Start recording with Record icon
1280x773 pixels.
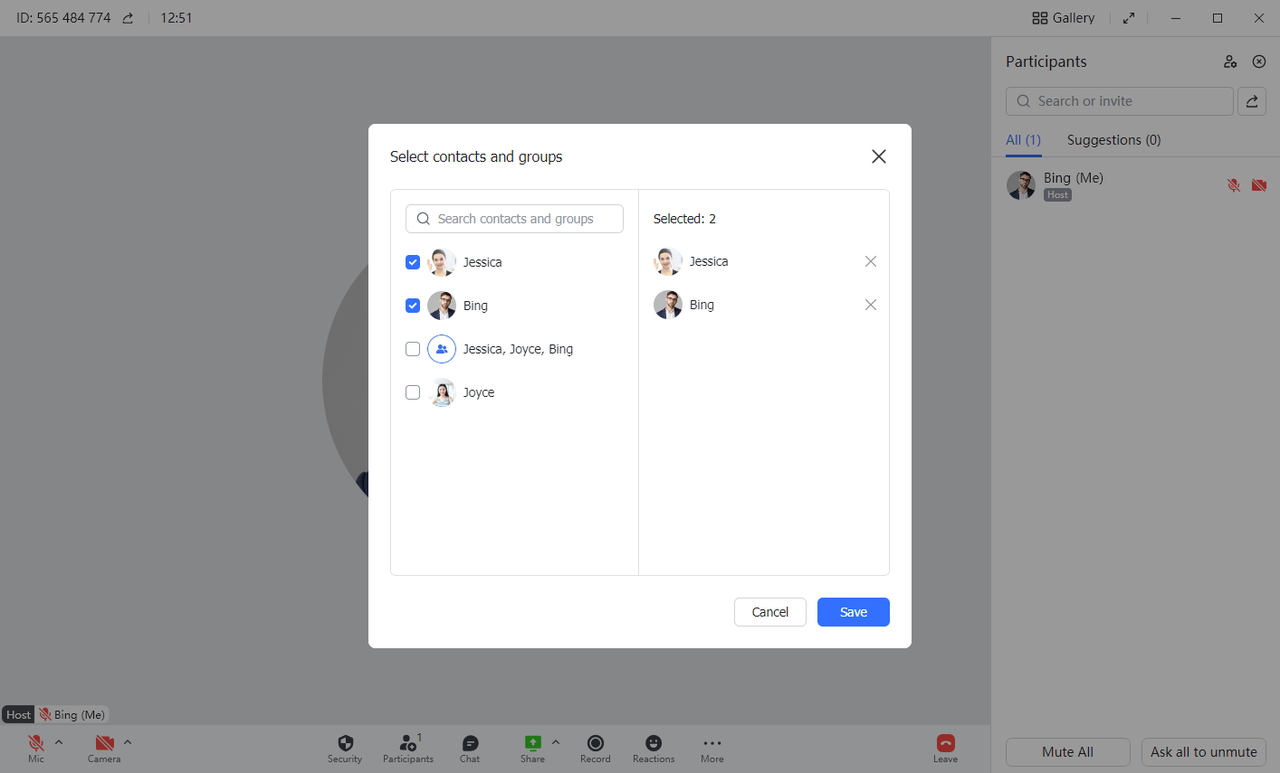[595, 744]
